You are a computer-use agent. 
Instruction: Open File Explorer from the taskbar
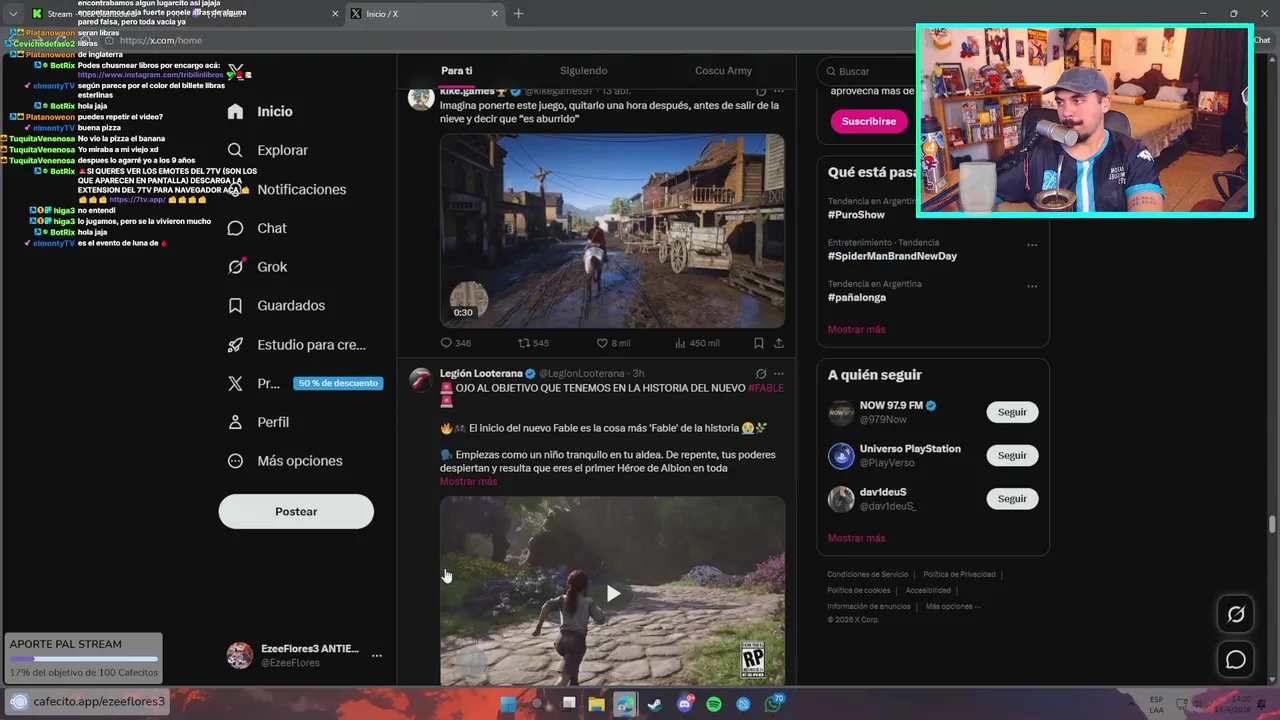pyautogui.click(x=596, y=704)
